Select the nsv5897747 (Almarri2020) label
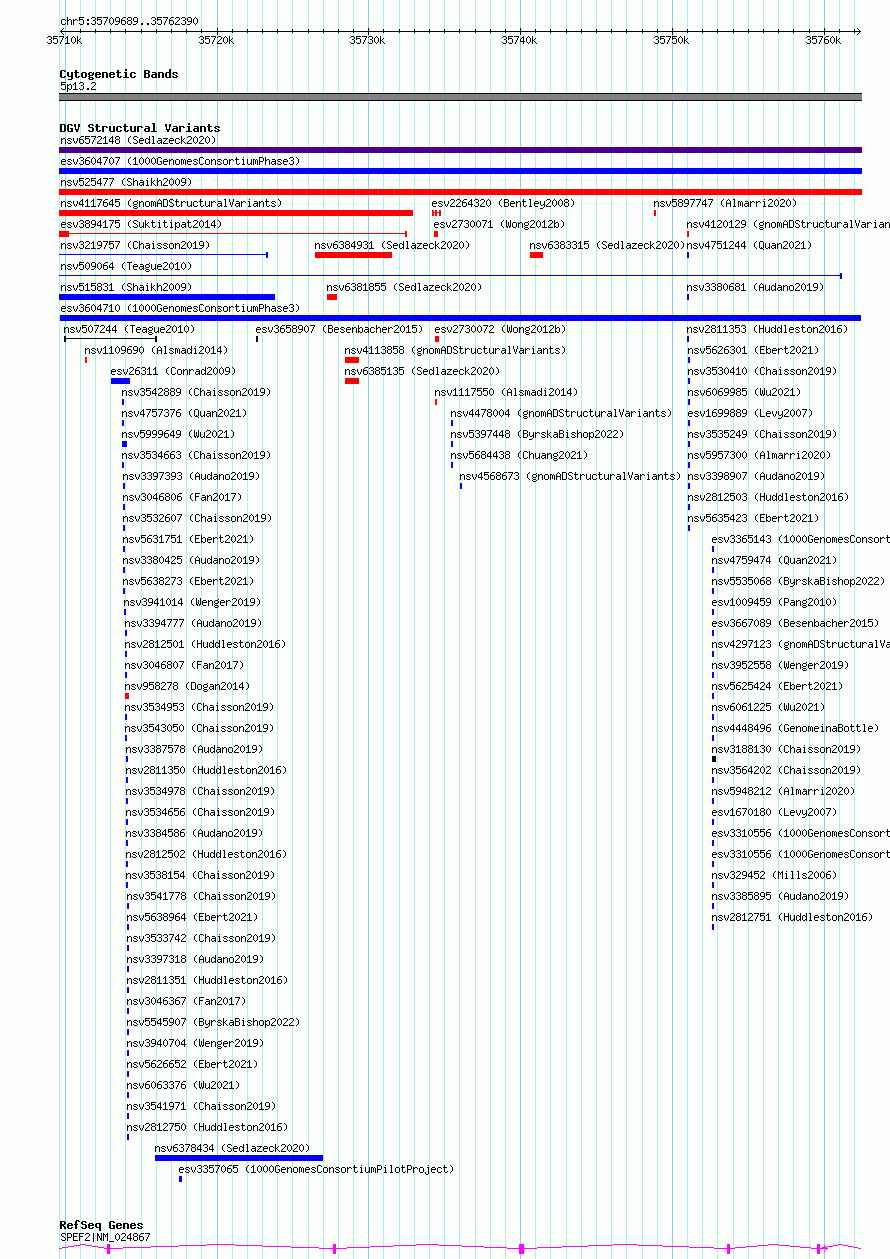The width and height of the screenshot is (890, 1259). [x=725, y=203]
